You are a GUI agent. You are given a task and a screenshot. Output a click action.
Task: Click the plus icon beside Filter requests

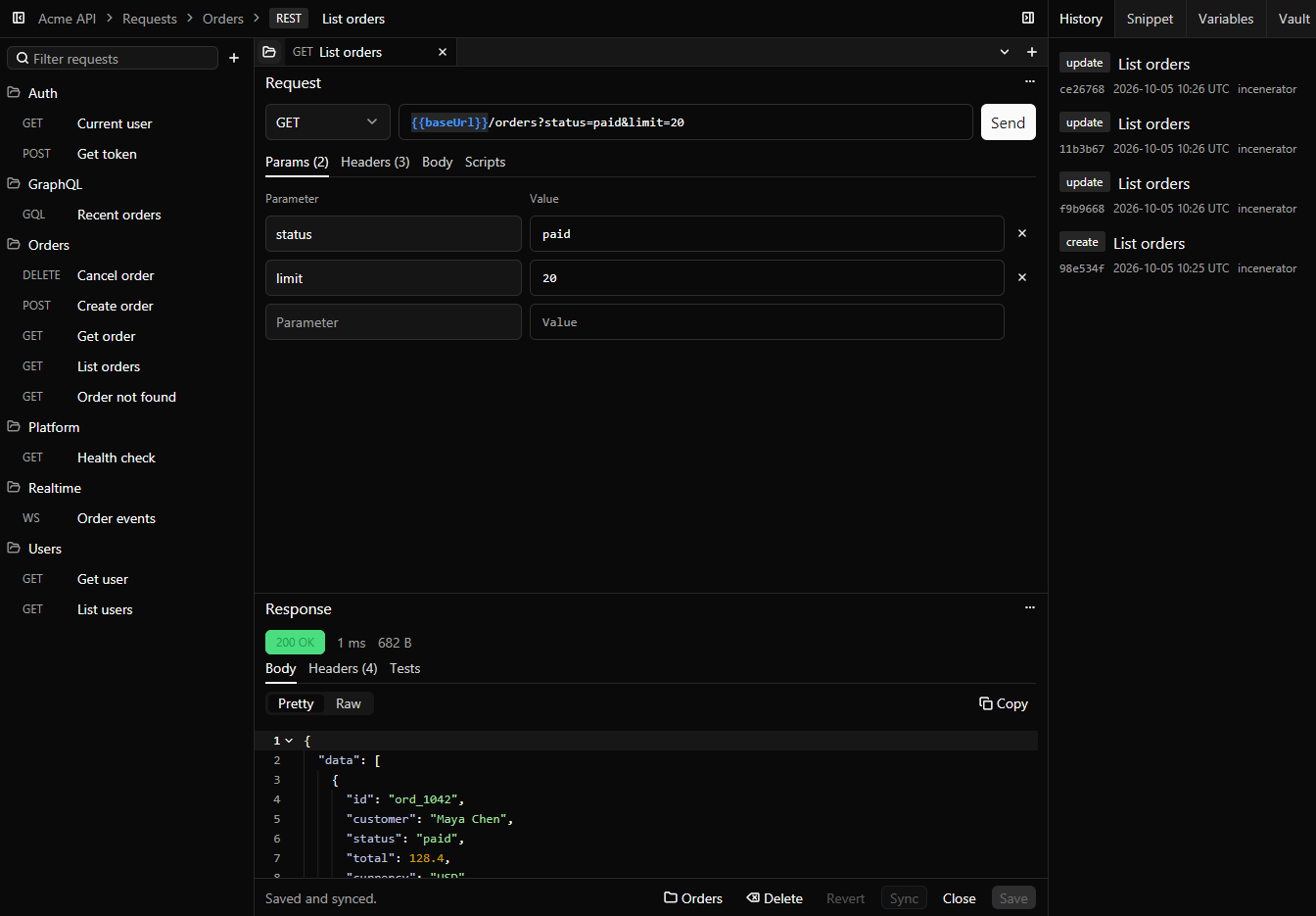[234, 58]
